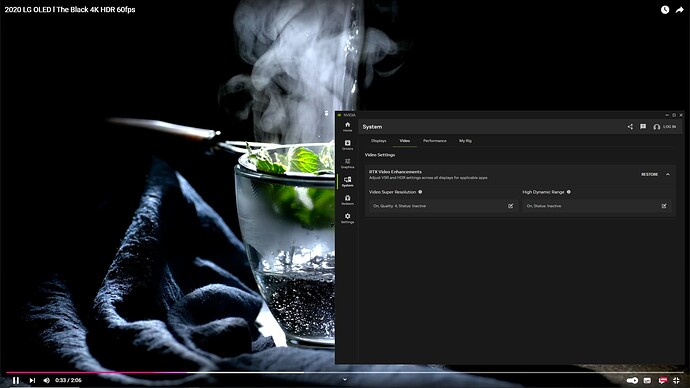Image resolution: width=690 pixels, height=388 pixels.
Task: Click LOG IN in the NVIDIA app
Action: coord(664,127)
